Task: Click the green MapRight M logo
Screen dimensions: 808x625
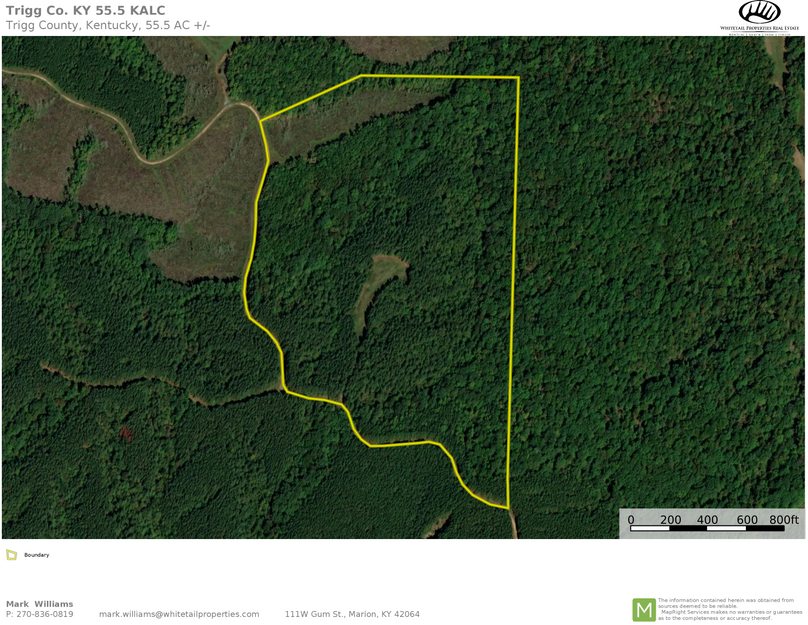Action: (x=644, y=610)
